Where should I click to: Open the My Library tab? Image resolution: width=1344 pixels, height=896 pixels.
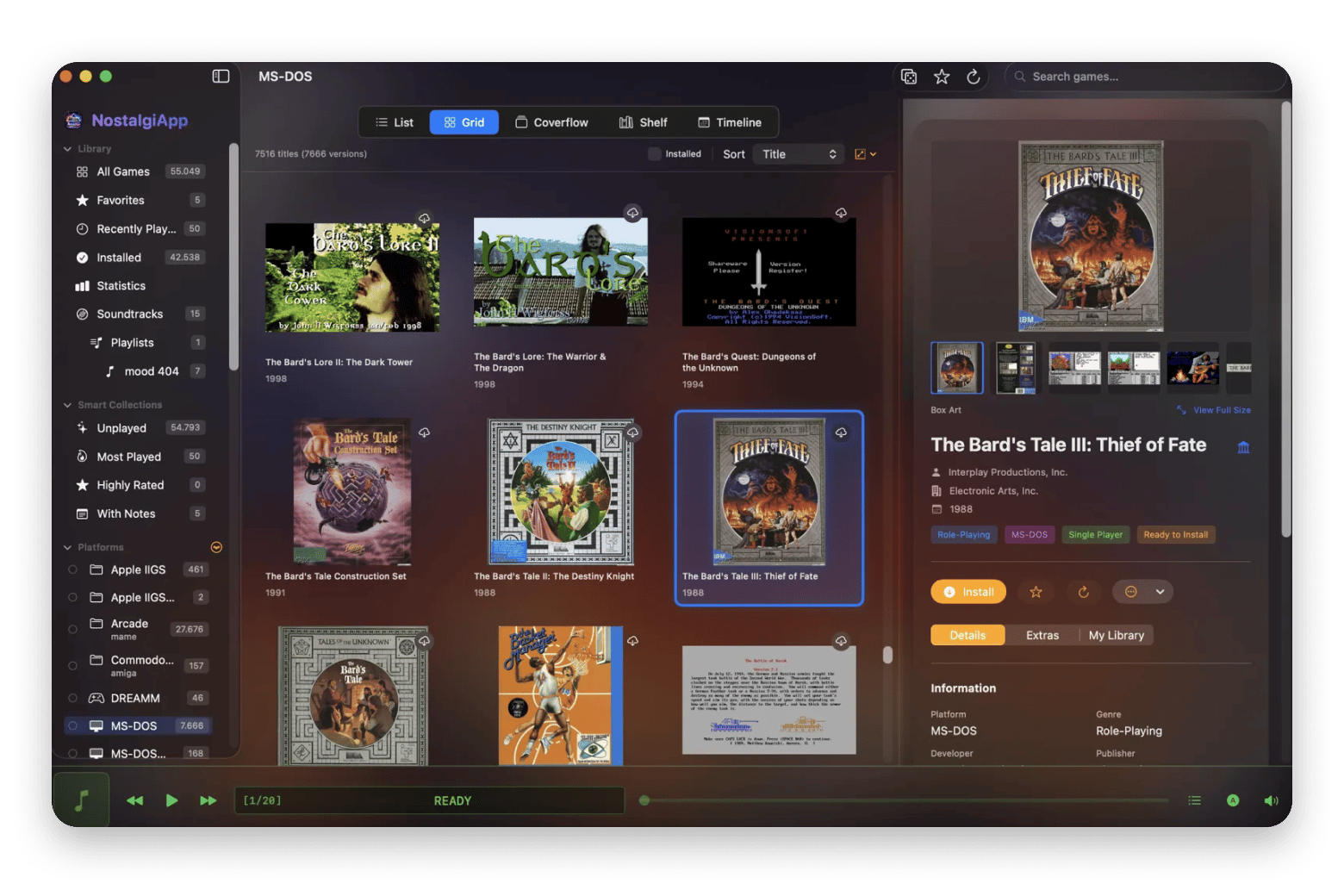1116,635
